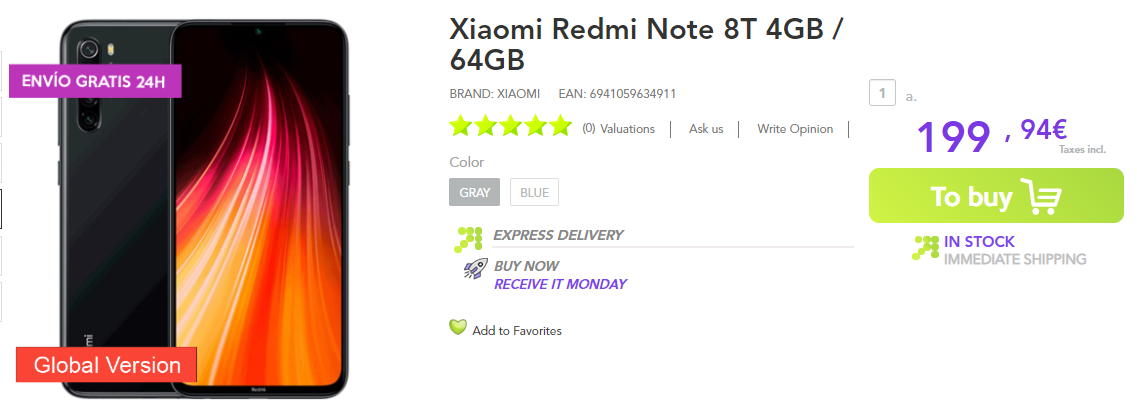
Task: Click the Xiaomi Redmi Note 8T title
Action: [647, 42]
